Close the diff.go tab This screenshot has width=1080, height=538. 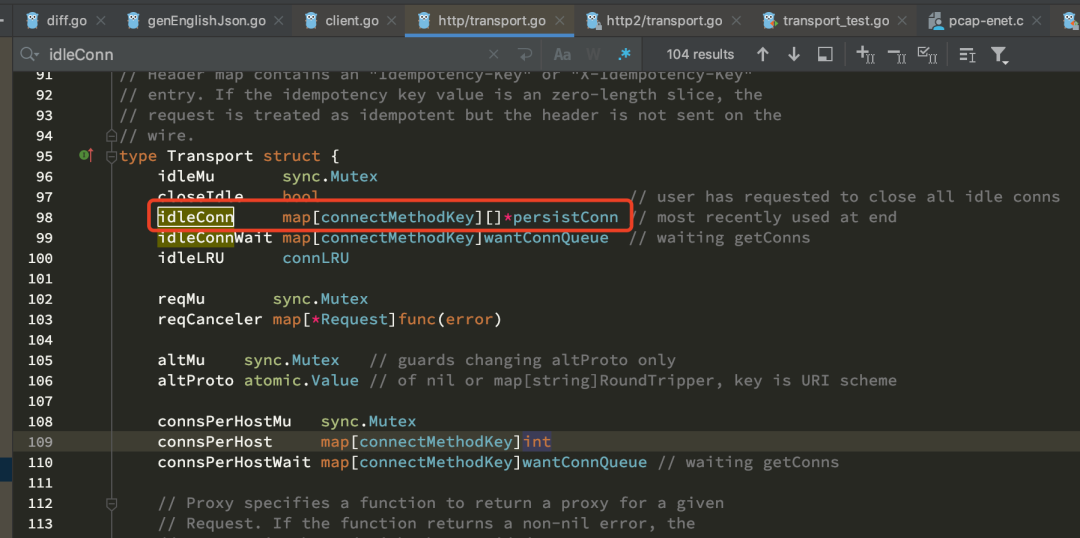click(x=101, y=21)
